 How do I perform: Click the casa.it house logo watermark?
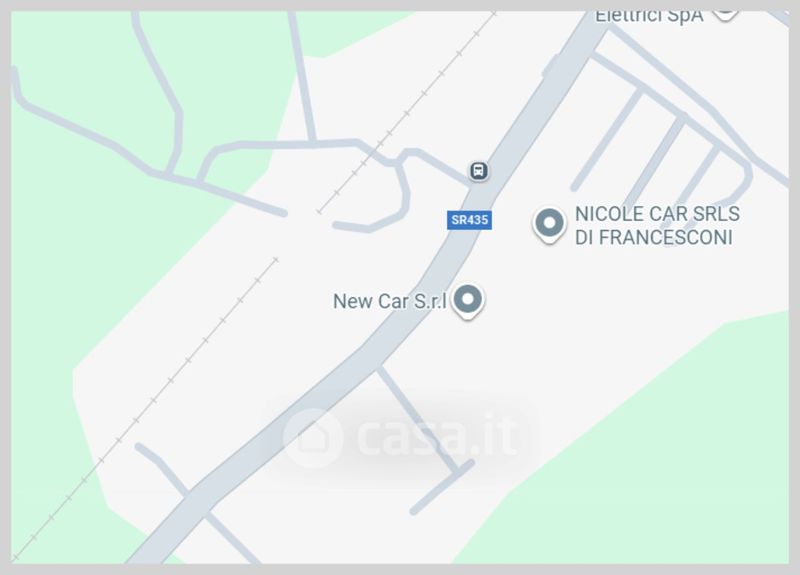point(313,438)
